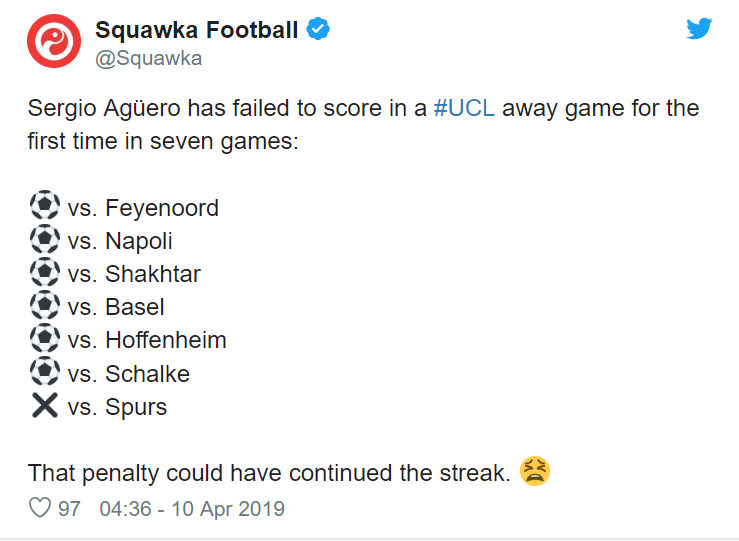The width and height of the screenshot is (739, 541).
Task: Click the 'Sergio Agüero has failed' opening text
Action: (158, 108)
